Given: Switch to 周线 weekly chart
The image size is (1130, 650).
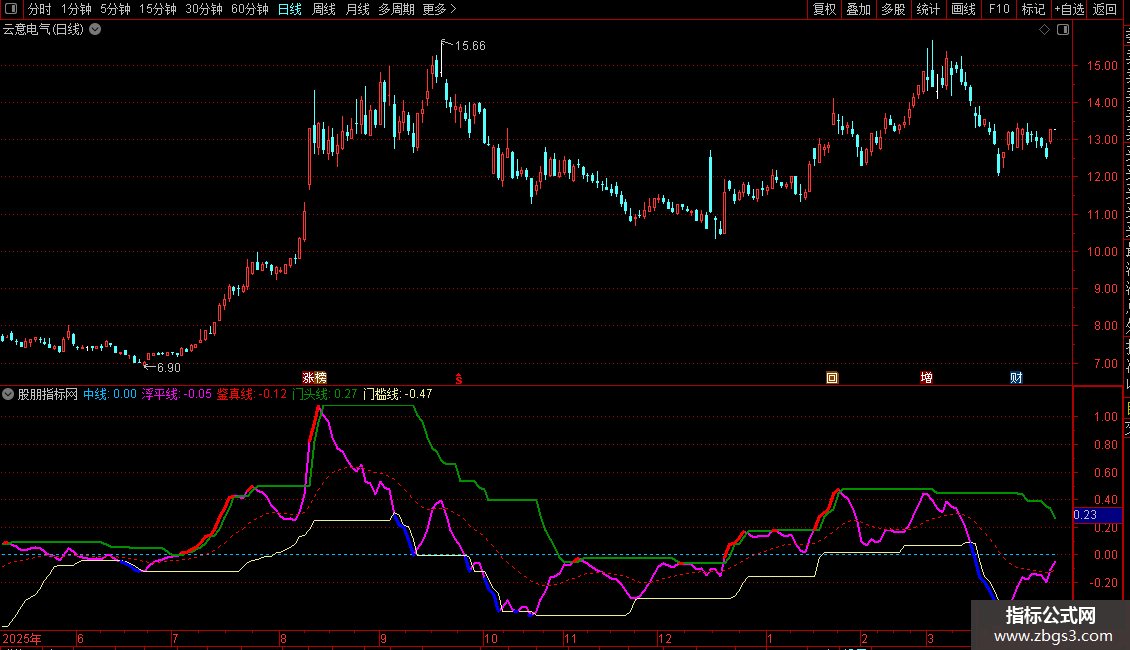Looking at the screenshot, I should (324, 9).
